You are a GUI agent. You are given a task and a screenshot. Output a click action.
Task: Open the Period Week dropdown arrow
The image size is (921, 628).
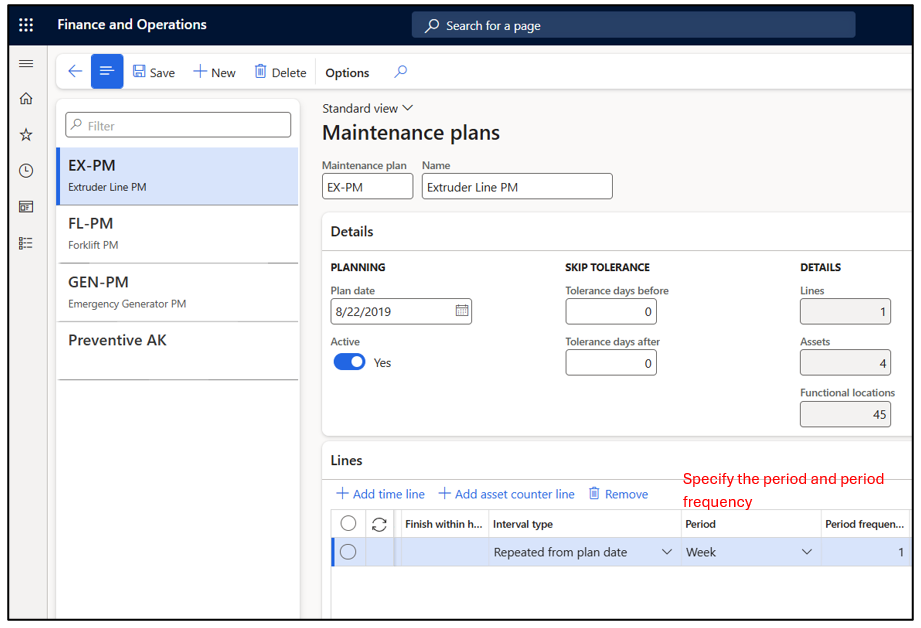807,552
